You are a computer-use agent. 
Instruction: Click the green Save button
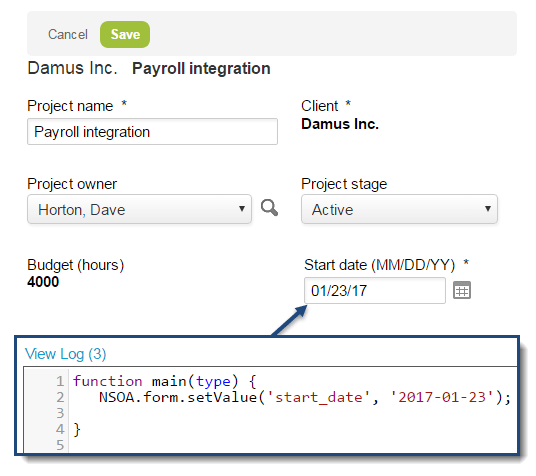coord(125,35)
